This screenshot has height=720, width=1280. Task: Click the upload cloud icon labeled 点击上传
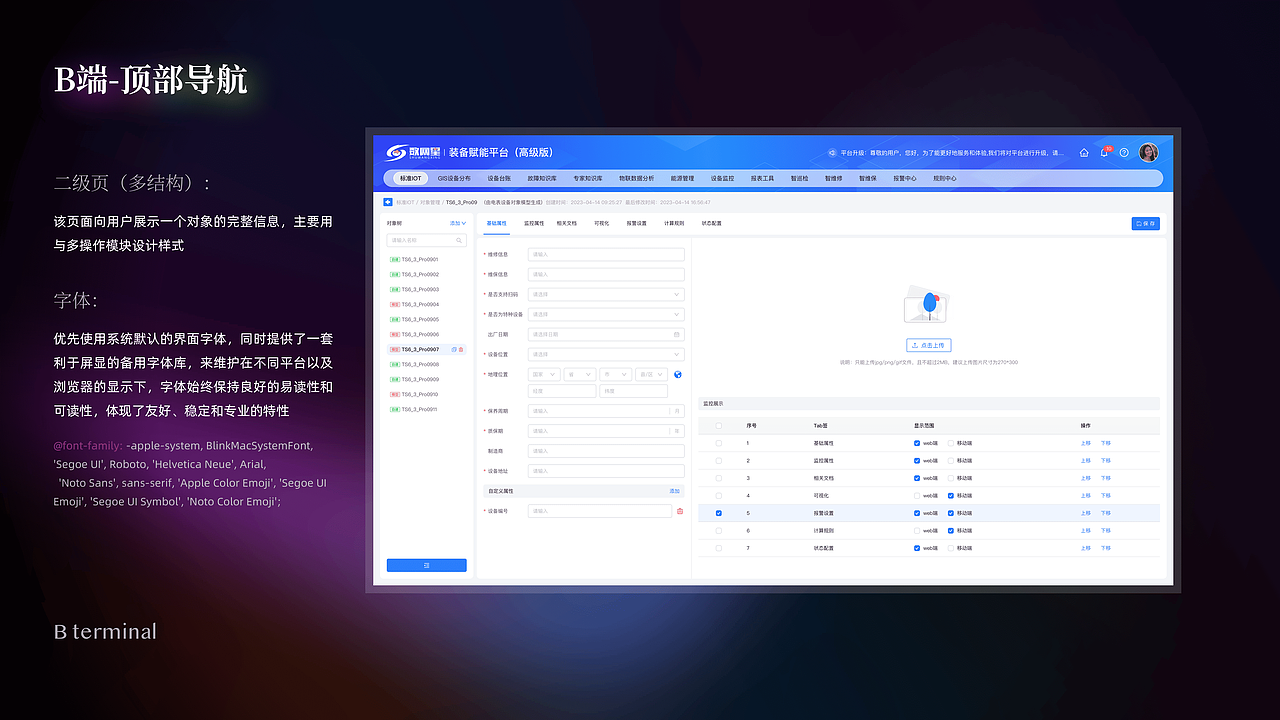926,344
